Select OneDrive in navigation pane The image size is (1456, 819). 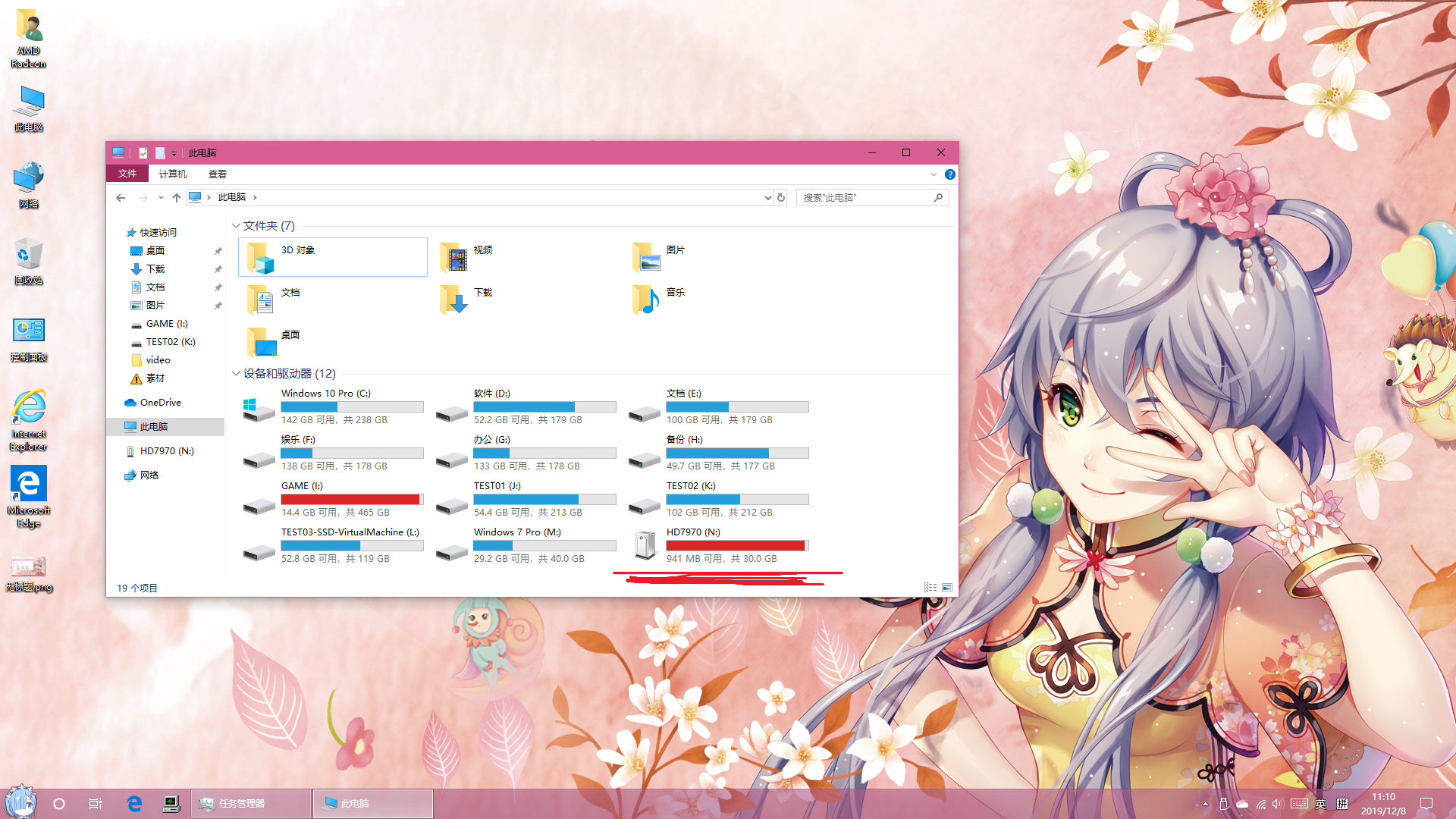[160, 402]
